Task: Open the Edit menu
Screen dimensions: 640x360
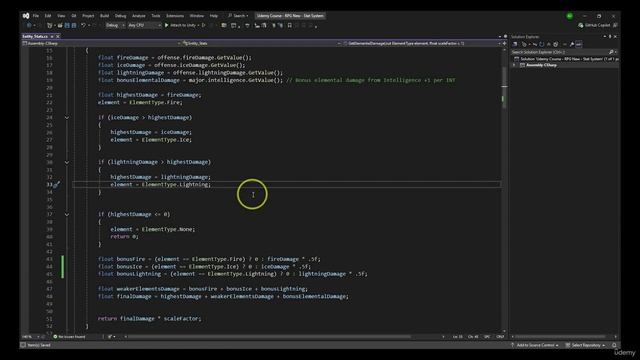Action: click(48, 16)
